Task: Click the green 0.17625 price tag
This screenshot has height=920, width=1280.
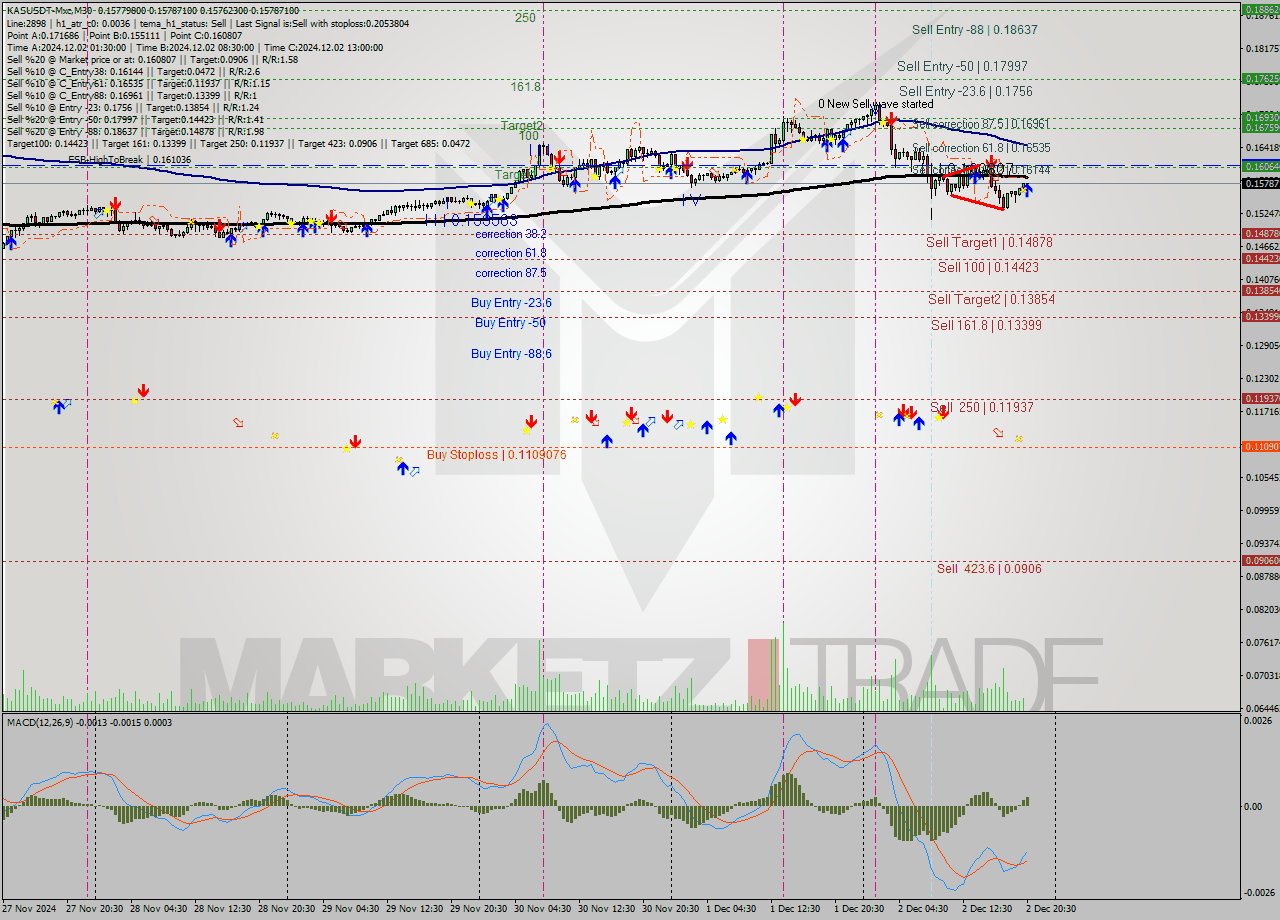Action: point(1260,78)
